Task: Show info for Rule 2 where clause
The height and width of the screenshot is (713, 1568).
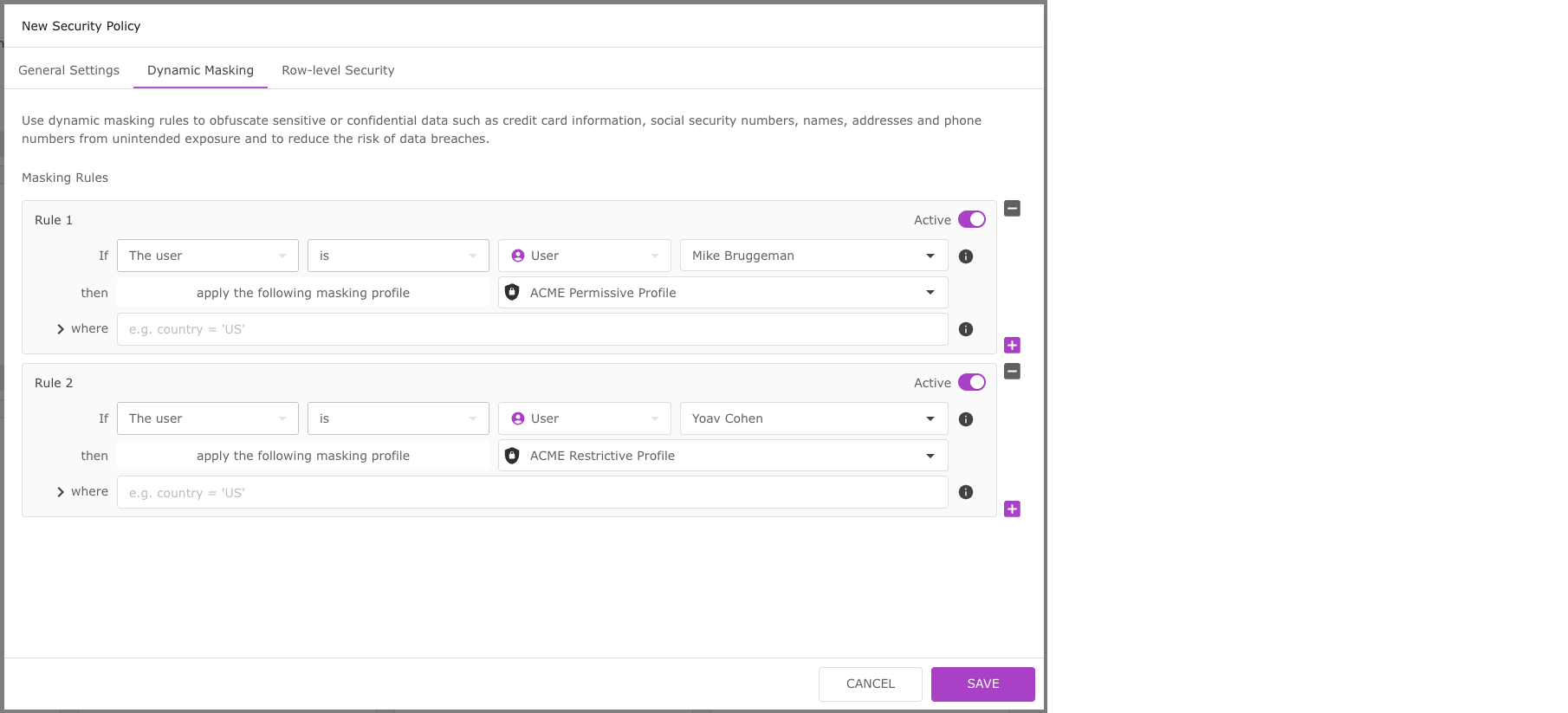Action: [966, 492]
